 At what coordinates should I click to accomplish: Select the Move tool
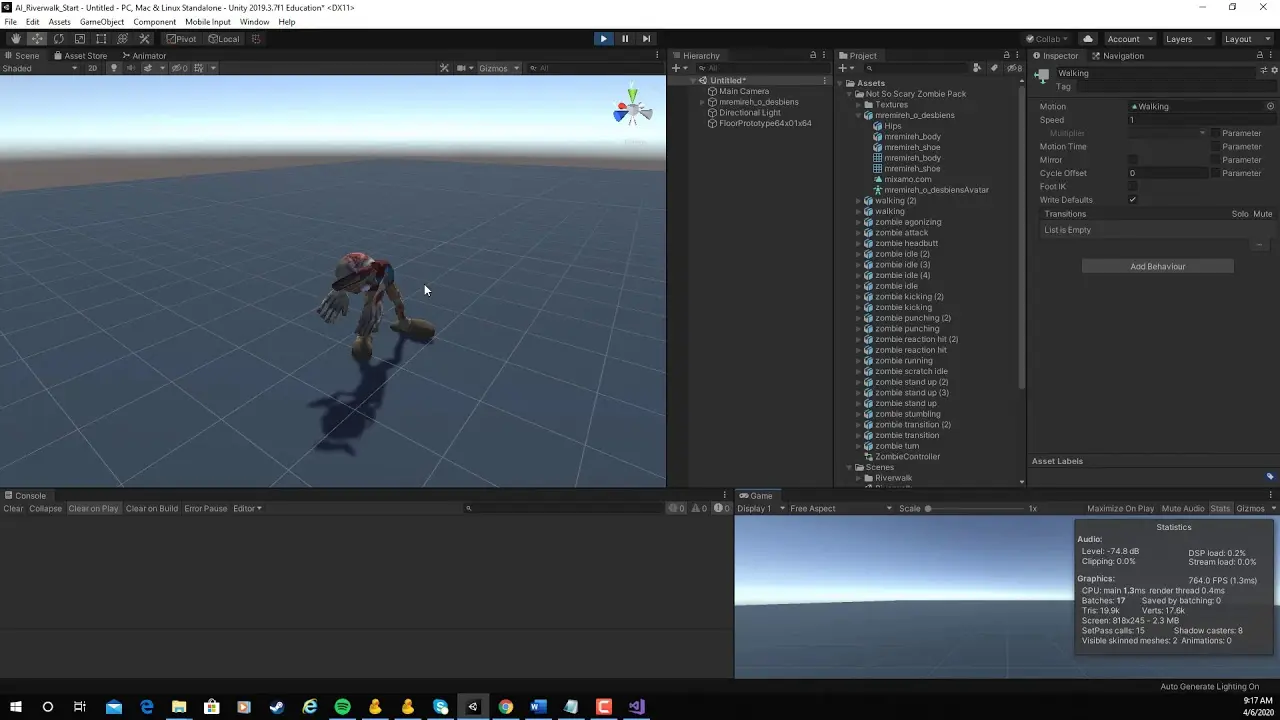(x=36, y=39)
